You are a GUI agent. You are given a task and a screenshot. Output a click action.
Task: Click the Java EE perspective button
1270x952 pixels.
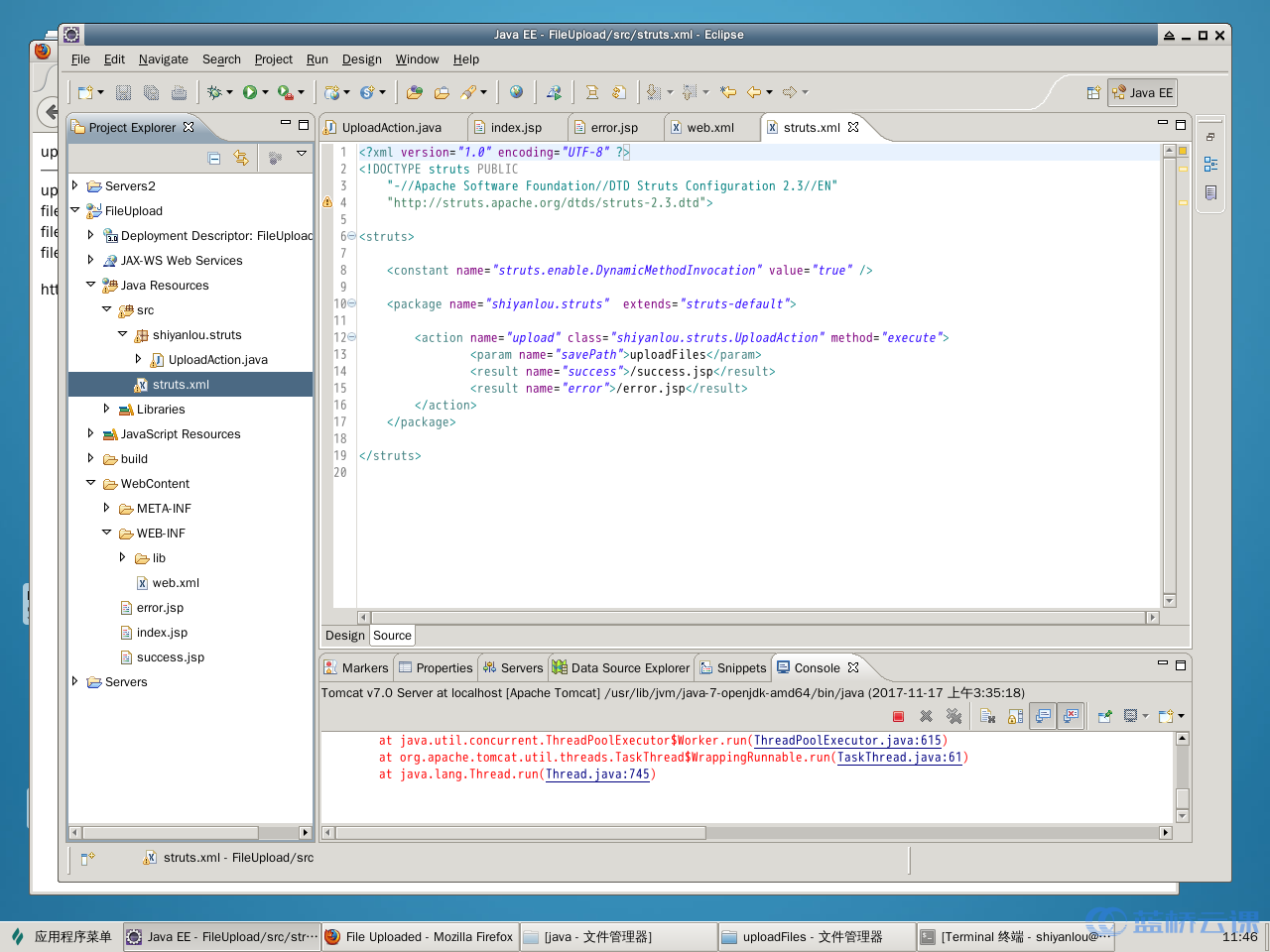point(1143,93)
